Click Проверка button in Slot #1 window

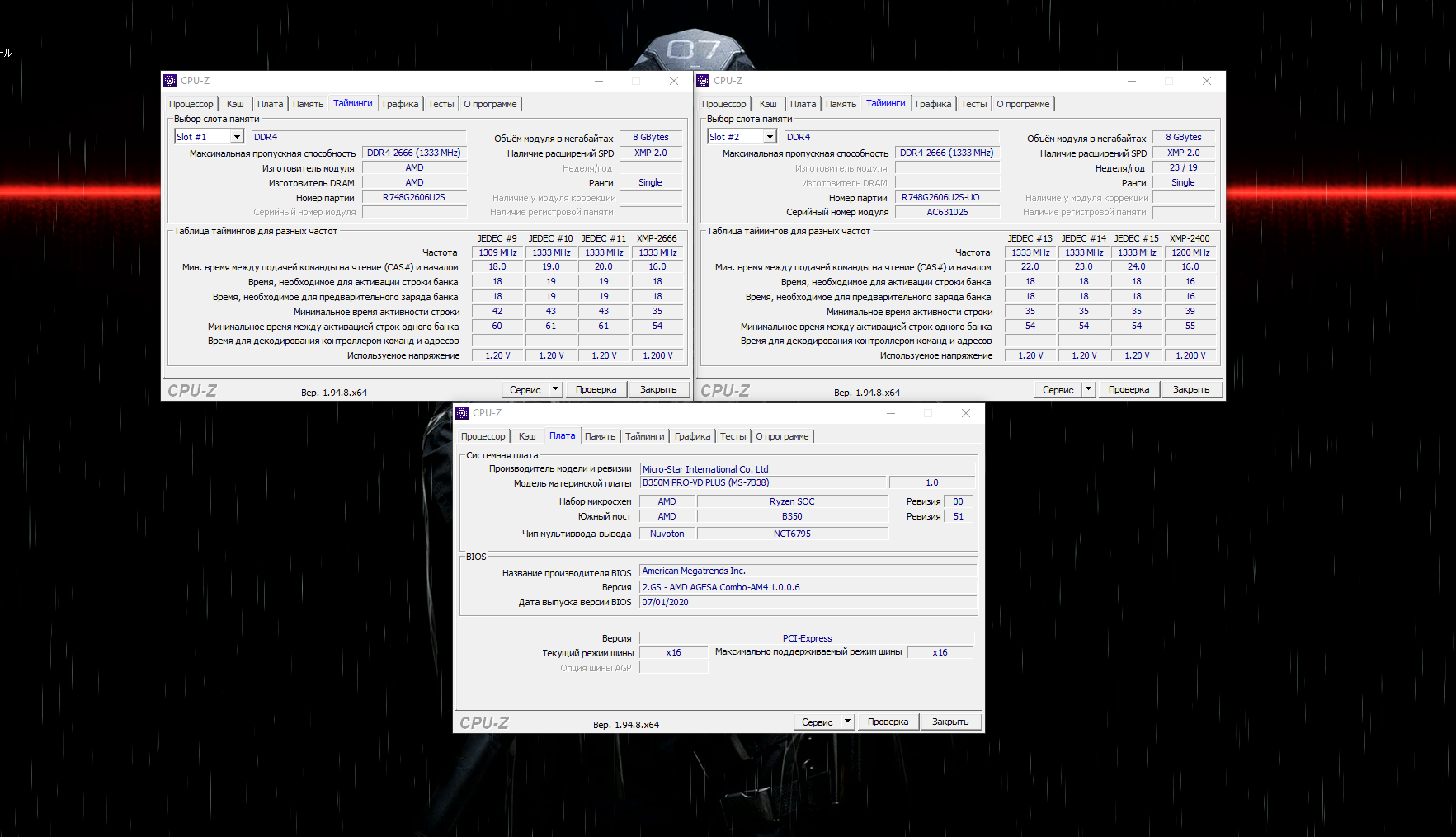point(596,389)
